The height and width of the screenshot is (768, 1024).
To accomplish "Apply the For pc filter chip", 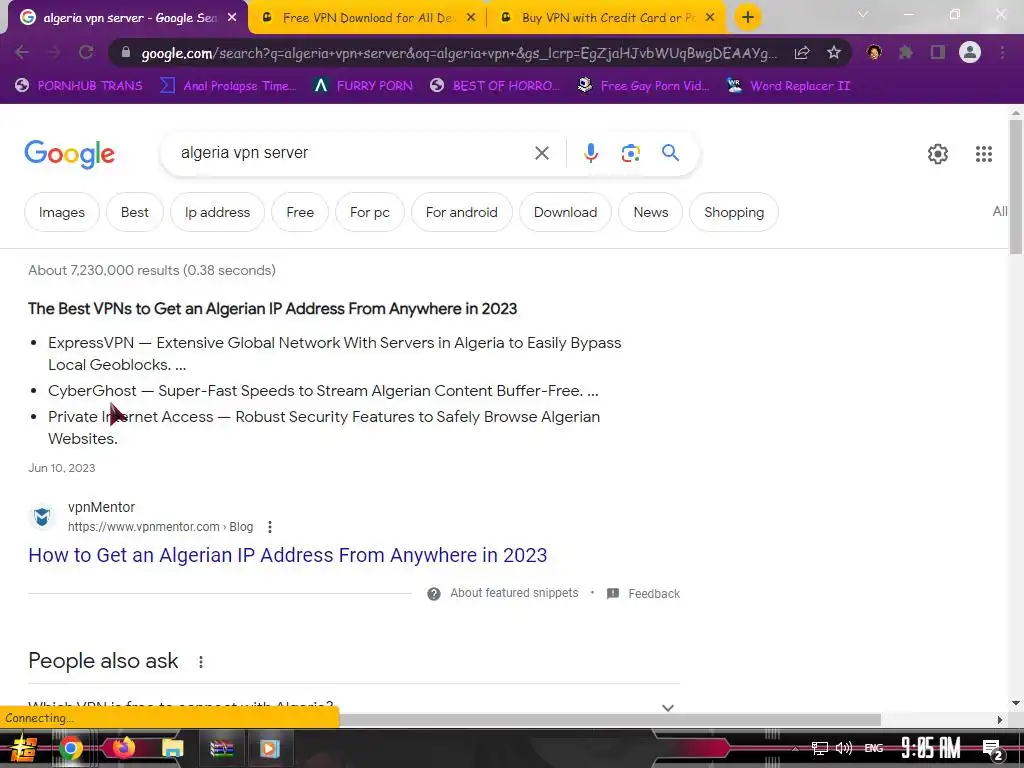I will 370,212.
